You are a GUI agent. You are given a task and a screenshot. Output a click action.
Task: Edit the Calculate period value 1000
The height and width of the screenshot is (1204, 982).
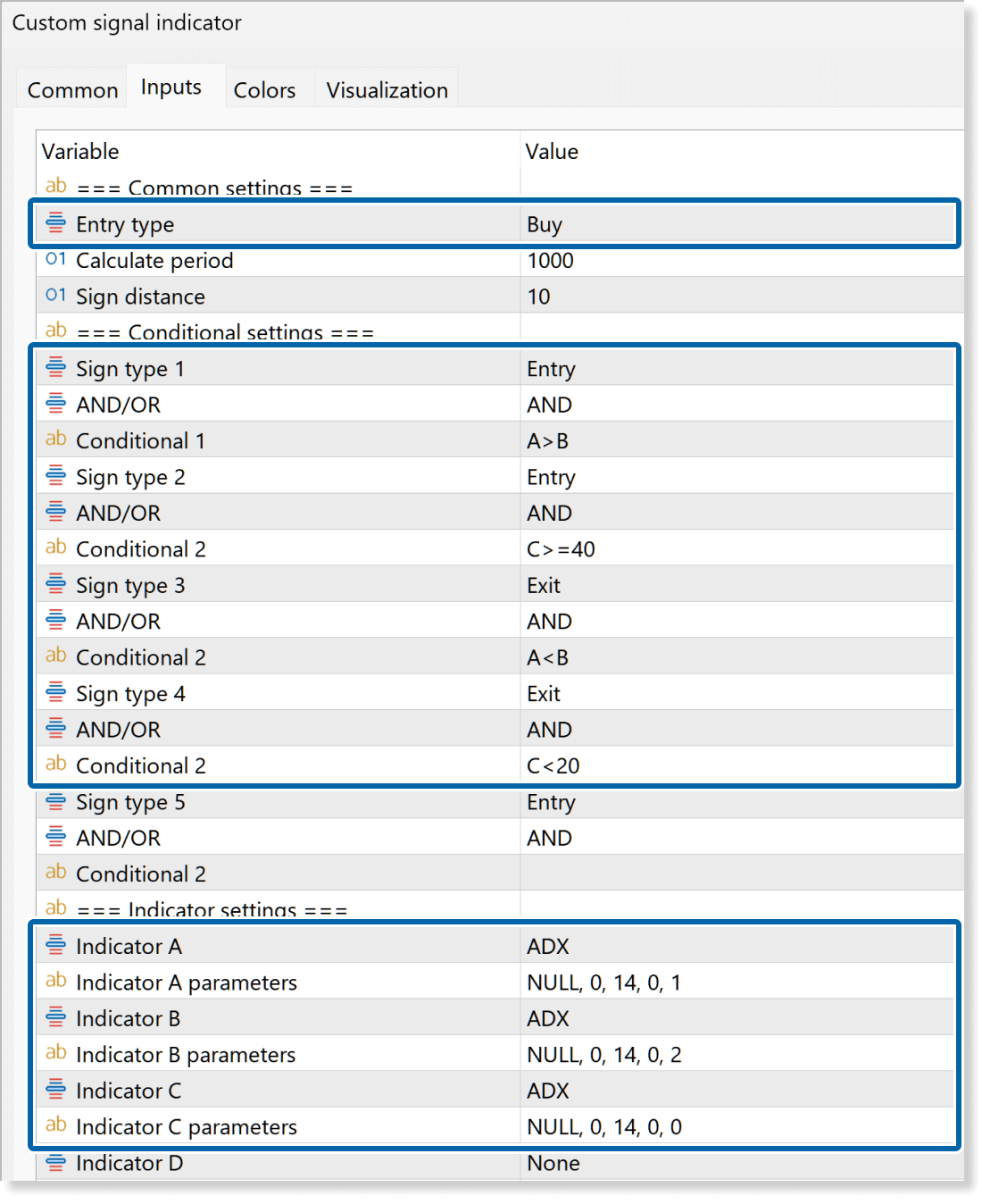click(x=550, y=261)
